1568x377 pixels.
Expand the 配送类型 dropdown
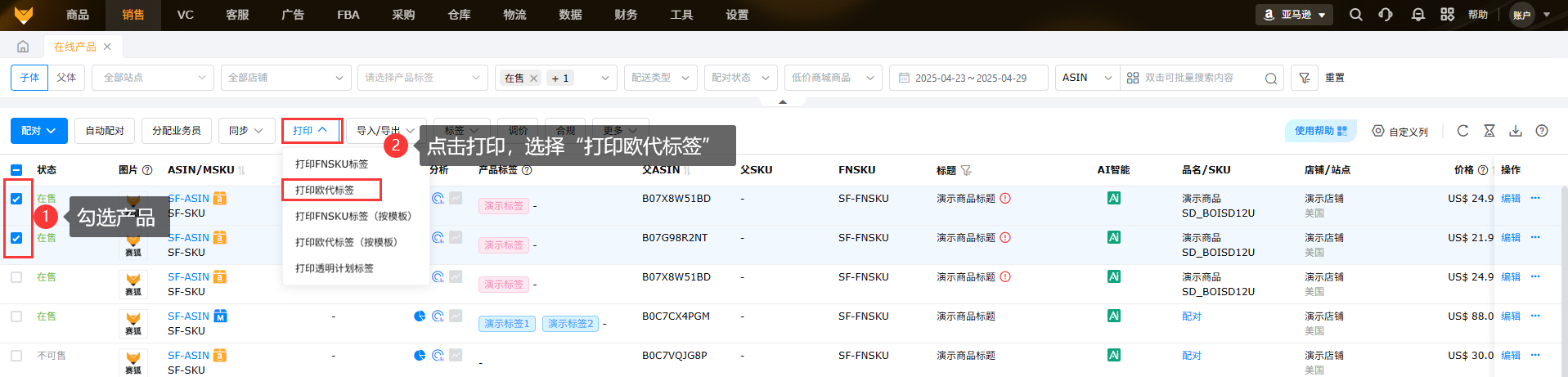[x=660, y=78]
